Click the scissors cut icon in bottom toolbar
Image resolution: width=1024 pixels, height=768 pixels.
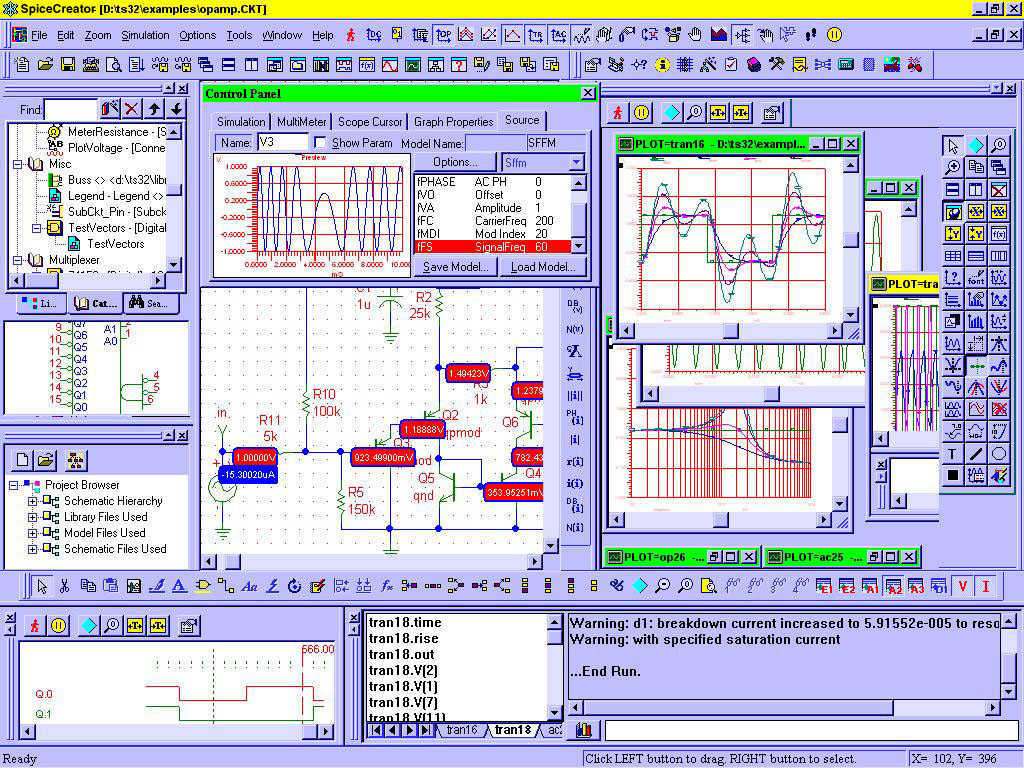64,586
